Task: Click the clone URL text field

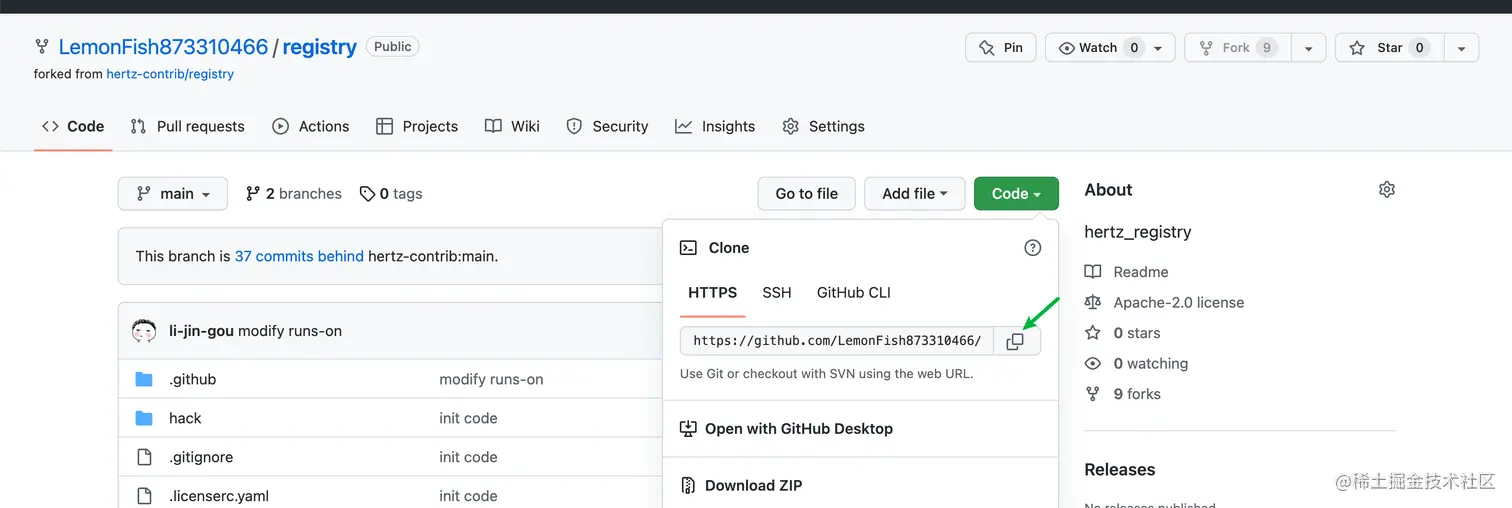Action: [x=837, y=341]
